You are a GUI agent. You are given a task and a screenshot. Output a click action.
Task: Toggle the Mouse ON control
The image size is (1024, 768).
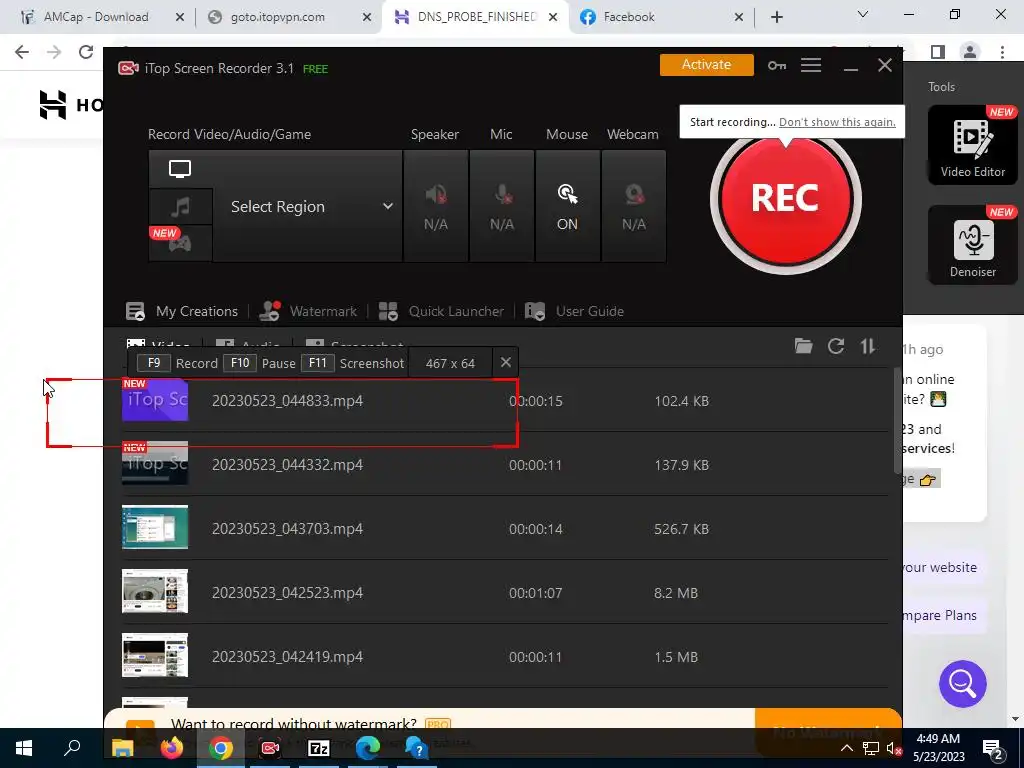pyautogui.click(x=567, y=206)
